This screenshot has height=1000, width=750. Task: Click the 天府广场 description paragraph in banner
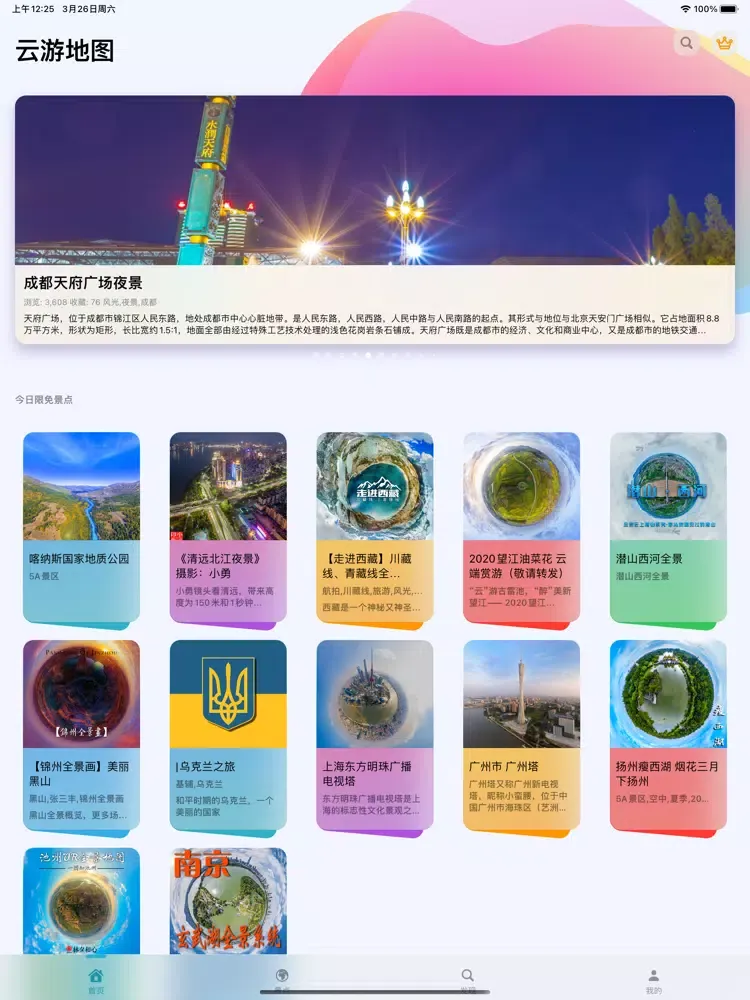pyautogui.click(x=371, y=324)
